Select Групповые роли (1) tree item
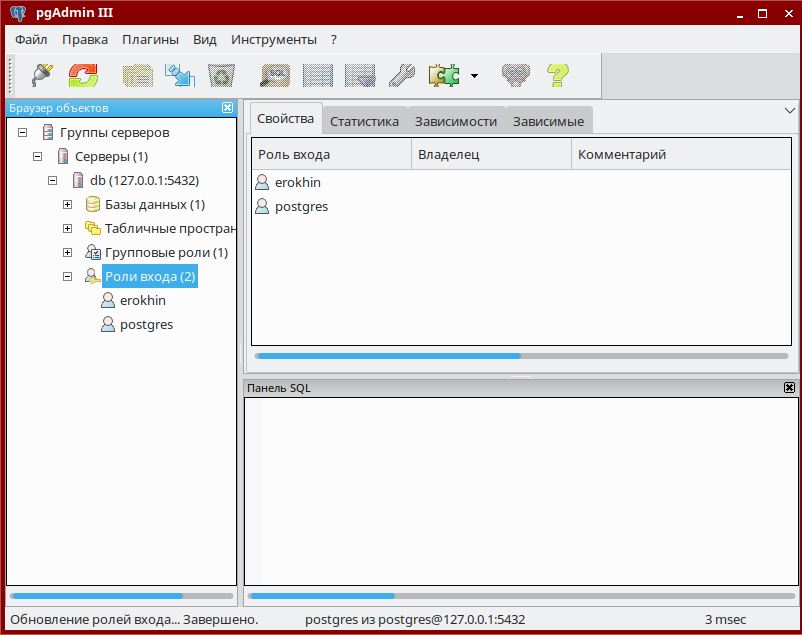802x635 pixels. pos(166,252)
